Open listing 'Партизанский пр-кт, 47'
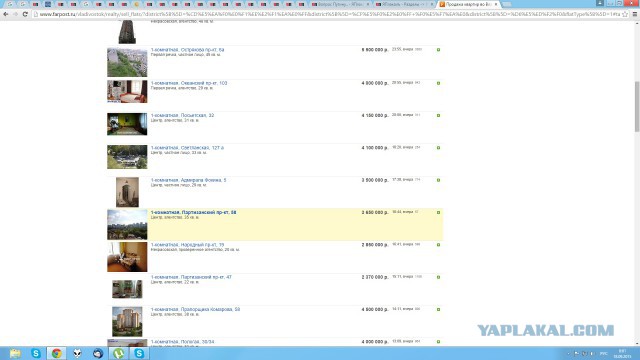Screen dimensions: 640x360 [191, 277]
